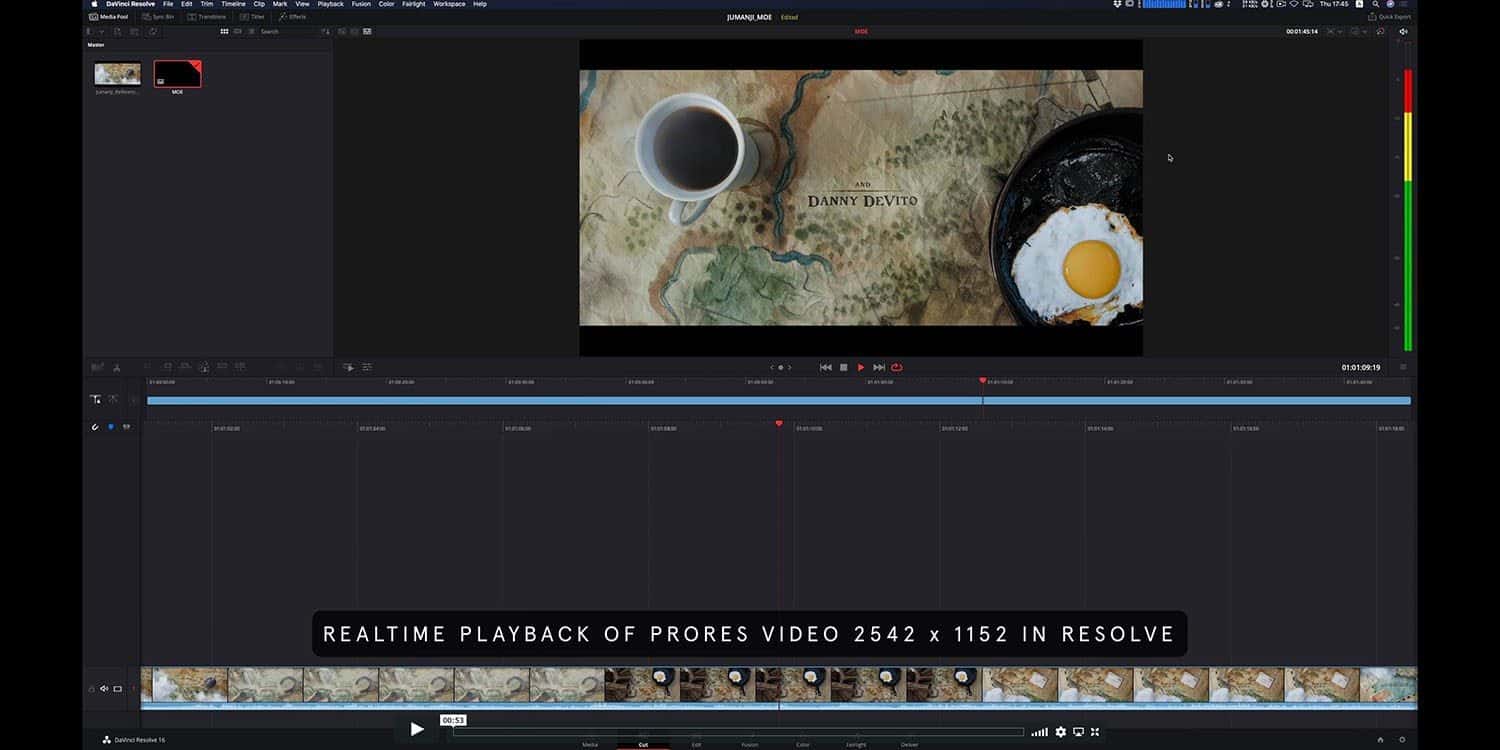This screenshot has width=1500, height=750.
Task: Open the Effects panel
Action: click(292, 17)
